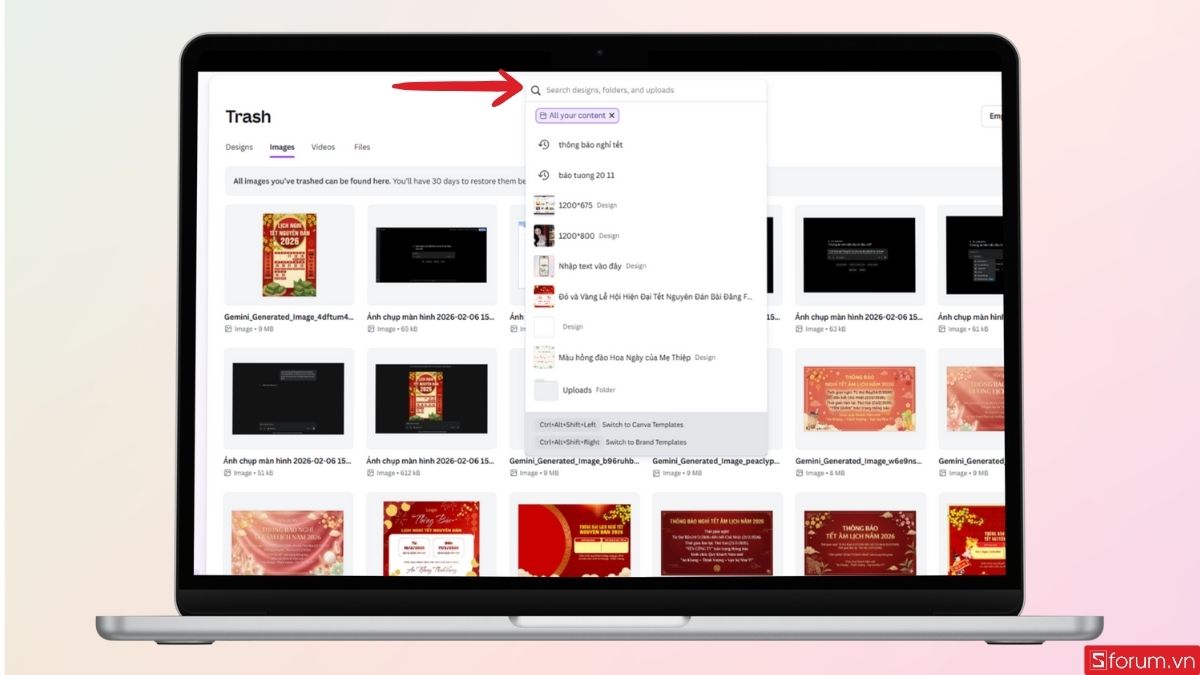
Task: Click the history icon beside "thông báo nghỉ tết"
Action: 543,145
